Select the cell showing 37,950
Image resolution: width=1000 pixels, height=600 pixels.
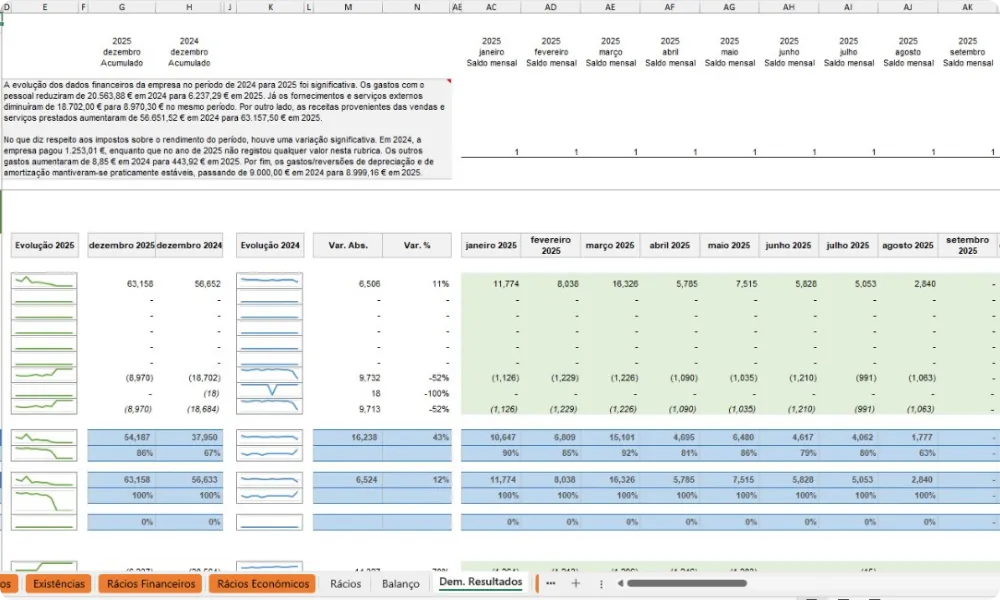(x=189, y=437)
